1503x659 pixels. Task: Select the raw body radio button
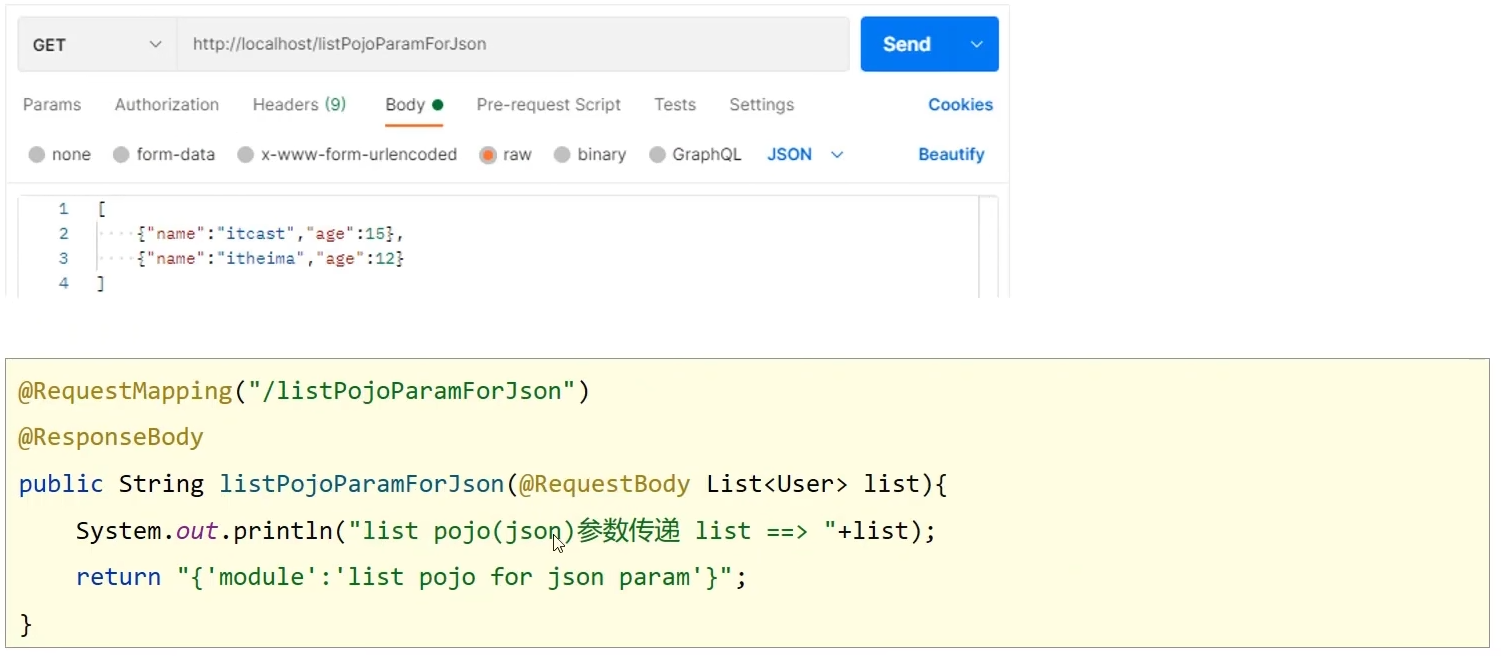click(488, 155)
